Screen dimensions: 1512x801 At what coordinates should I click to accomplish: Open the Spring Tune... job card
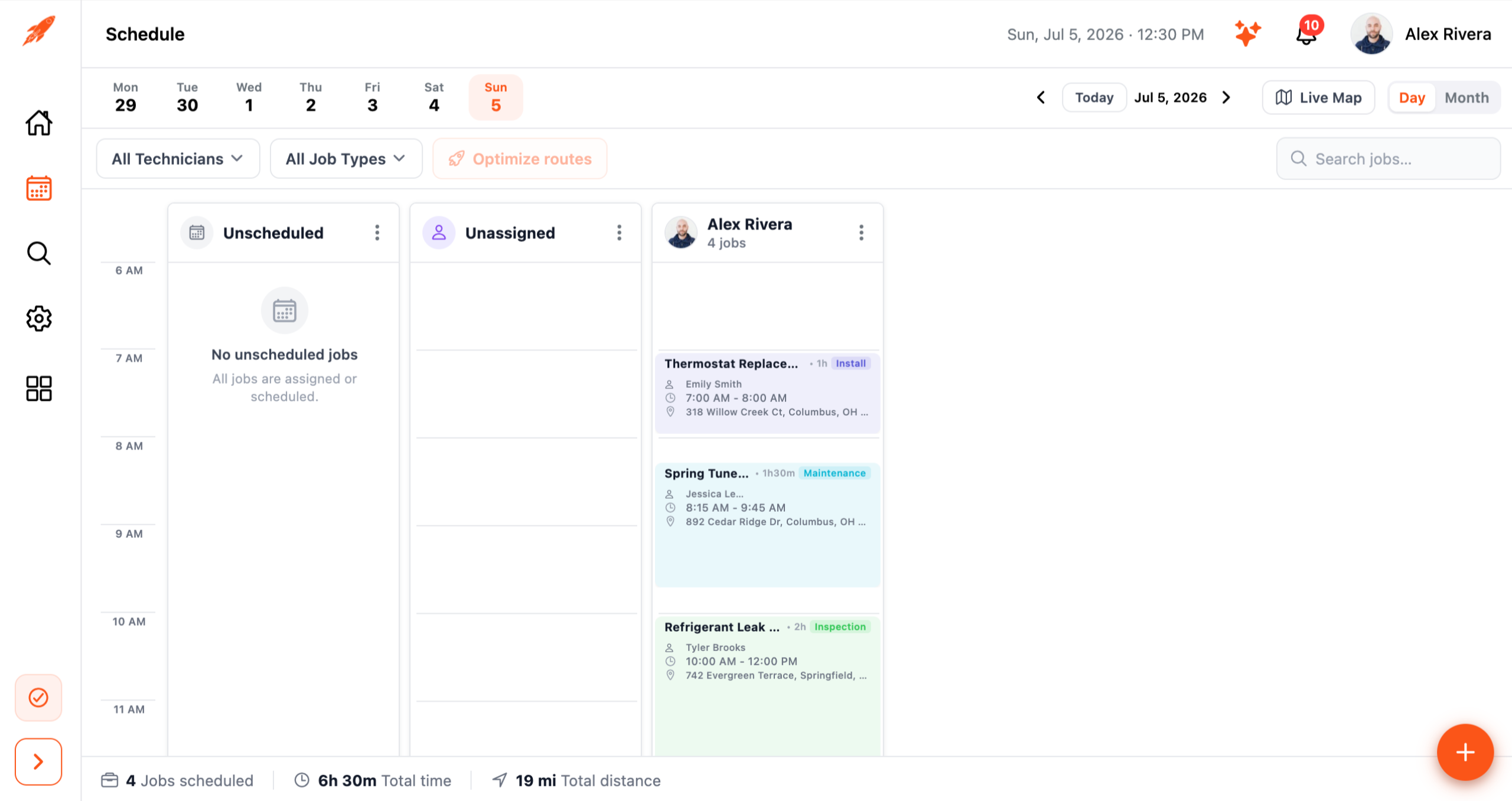[x=767, y=525]
